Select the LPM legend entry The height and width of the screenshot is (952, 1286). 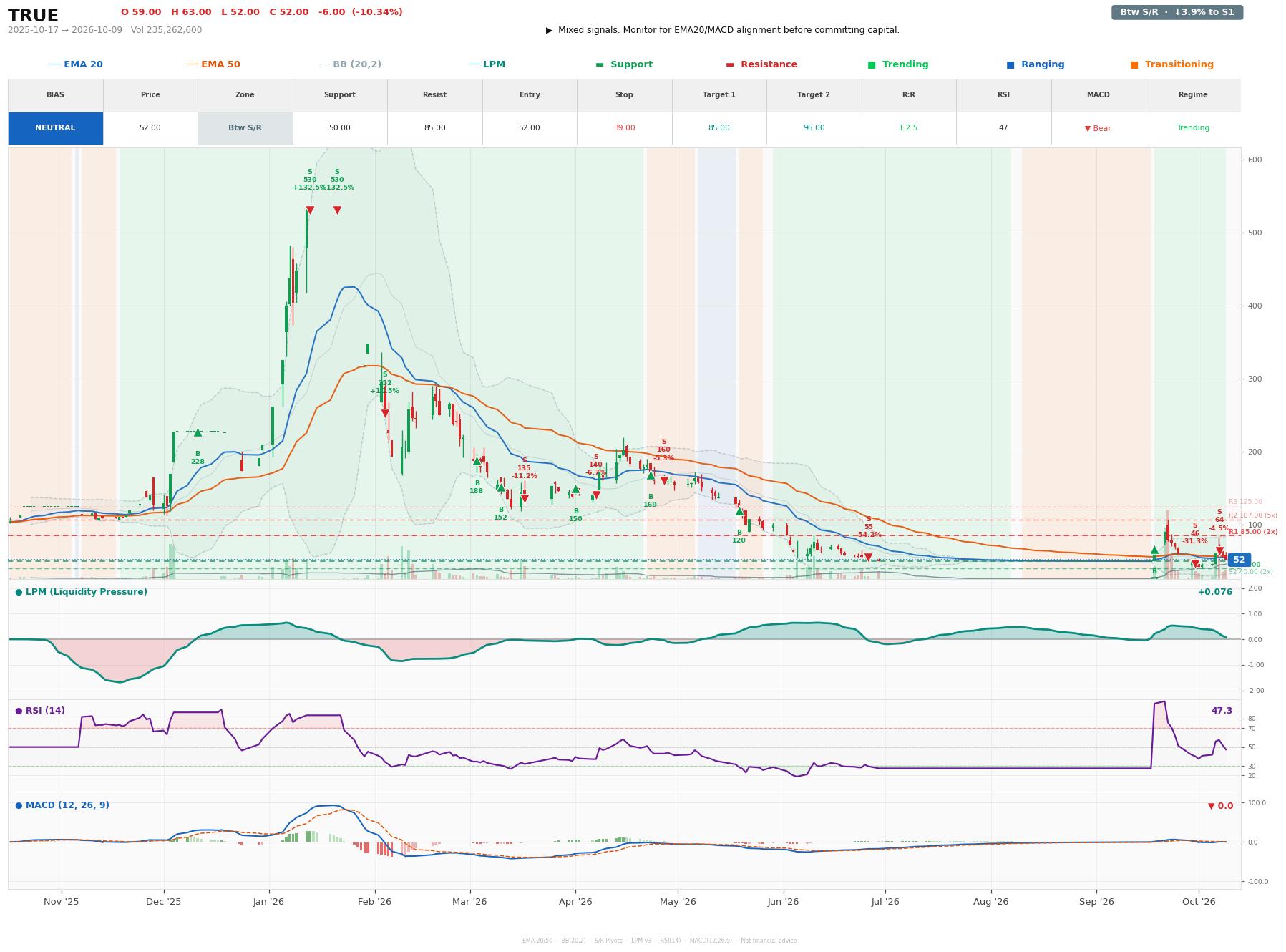tap(487, 64)
